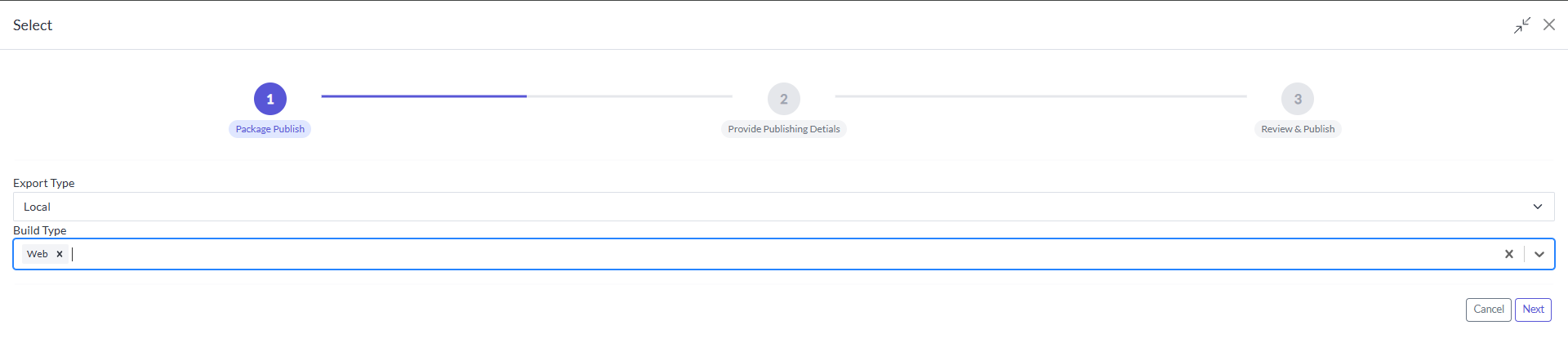Clear all Build Type selections
The width and height of the screenshot is (1568, 352).
point(1509,254)
